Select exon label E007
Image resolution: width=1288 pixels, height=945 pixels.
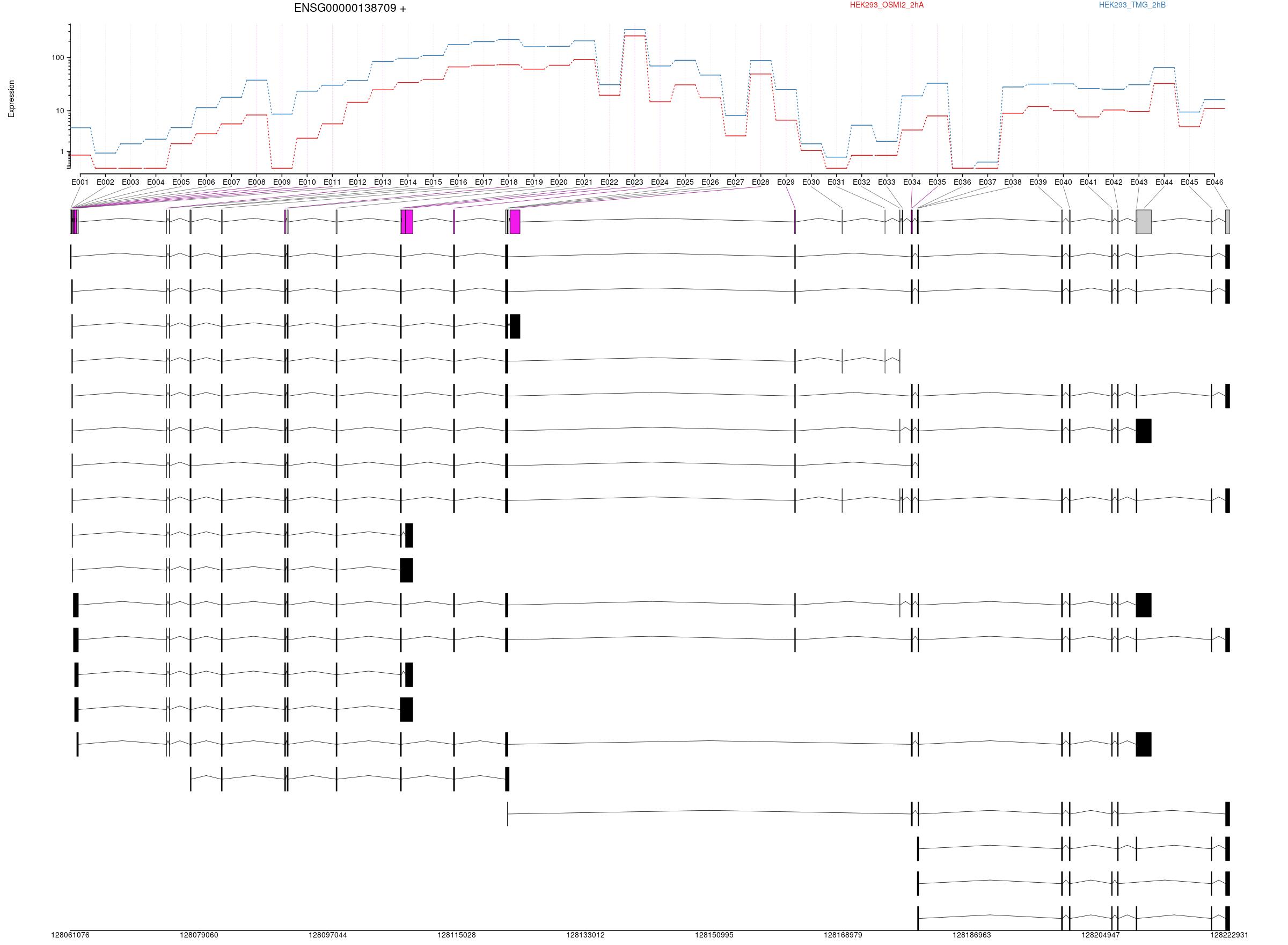(231, 183)
